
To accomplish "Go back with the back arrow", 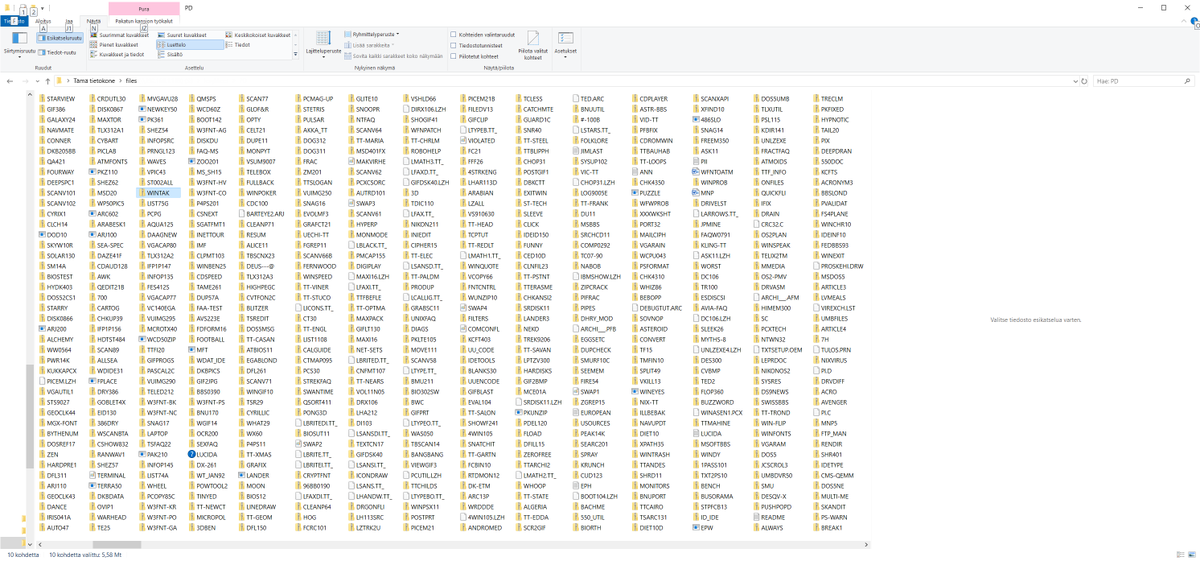I will point(10,80).
